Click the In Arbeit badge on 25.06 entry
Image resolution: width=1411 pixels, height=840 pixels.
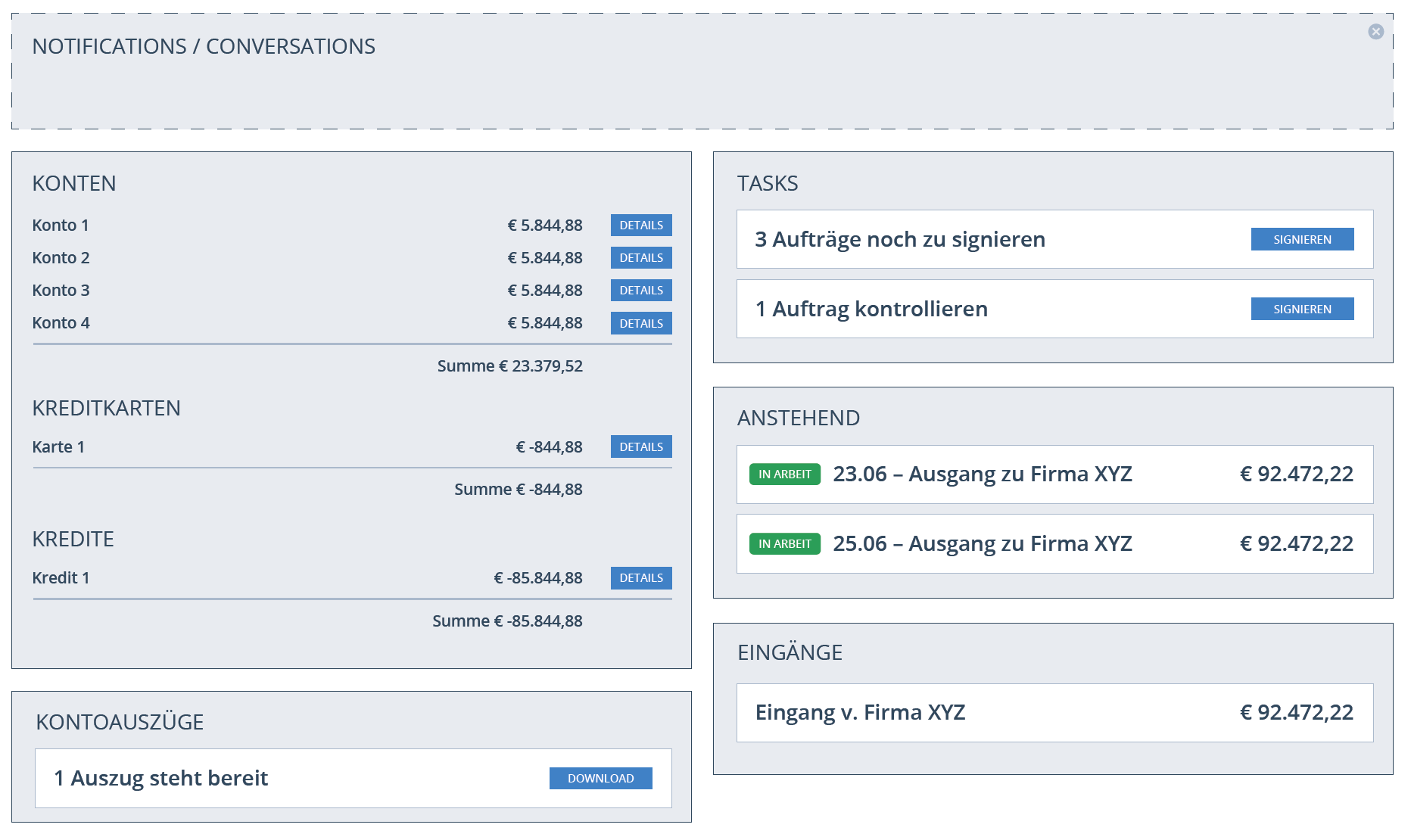click(784, 544)
